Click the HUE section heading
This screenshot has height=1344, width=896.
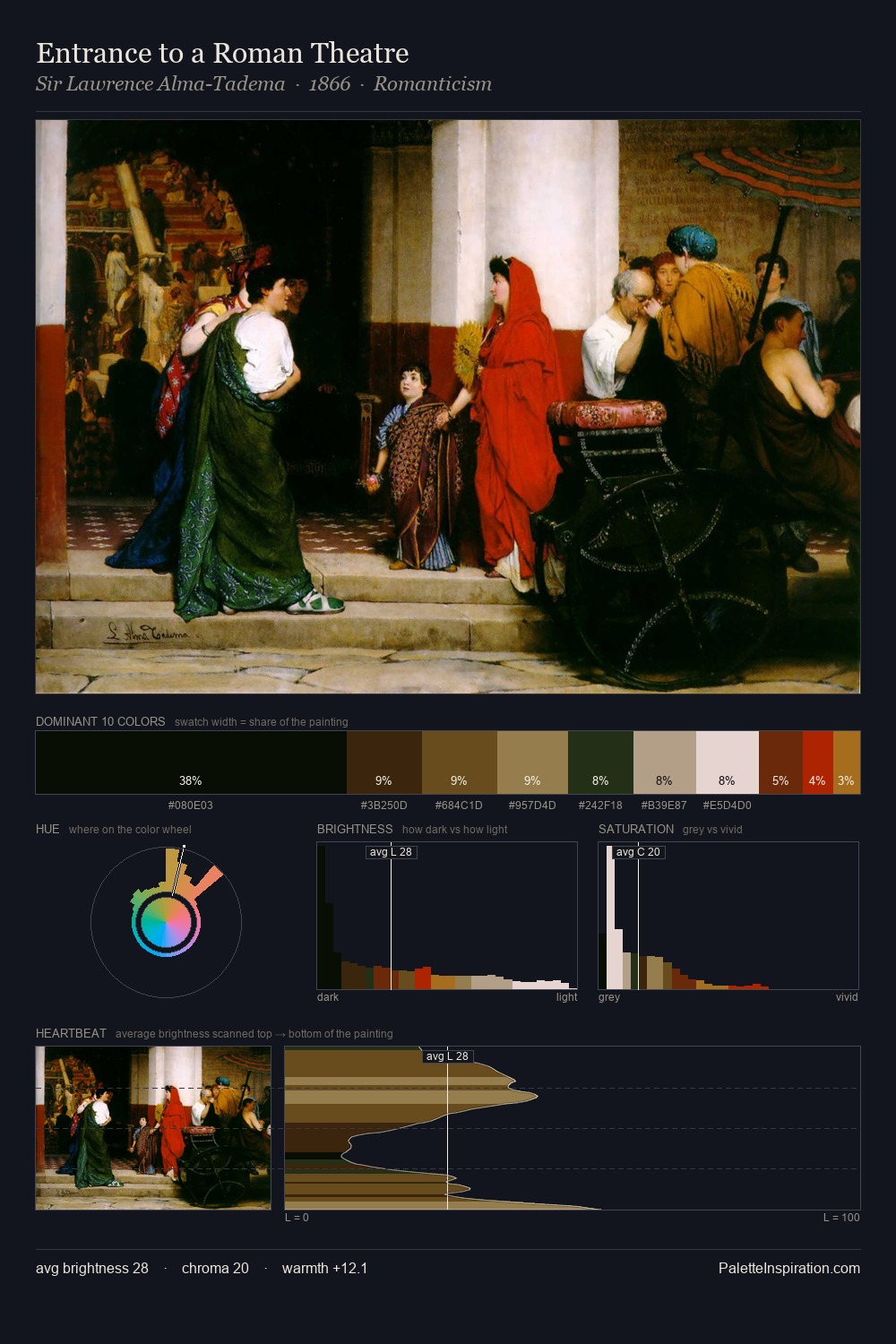click(x=47, y=829)
